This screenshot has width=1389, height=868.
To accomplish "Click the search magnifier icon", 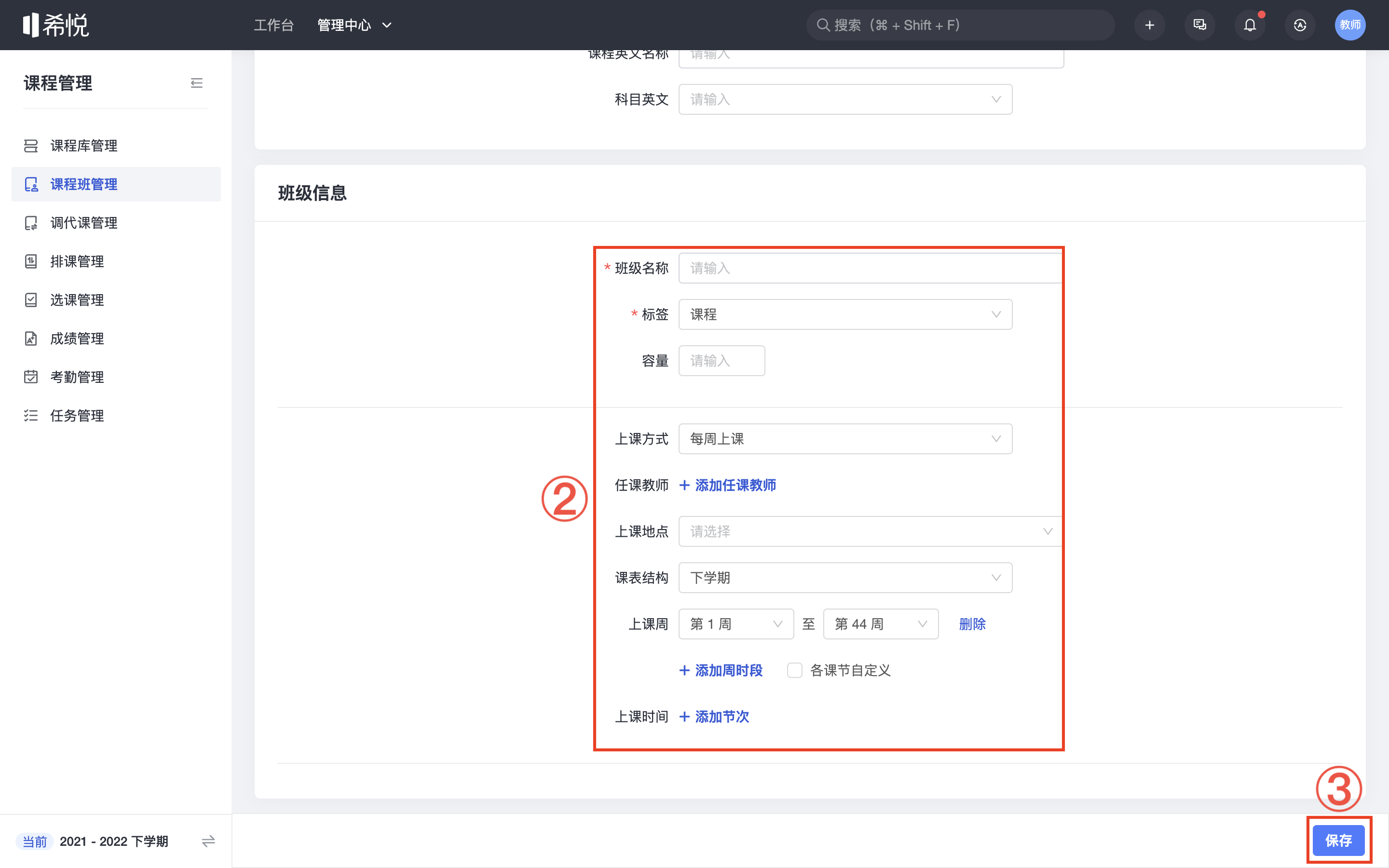I will click(823, 25).
